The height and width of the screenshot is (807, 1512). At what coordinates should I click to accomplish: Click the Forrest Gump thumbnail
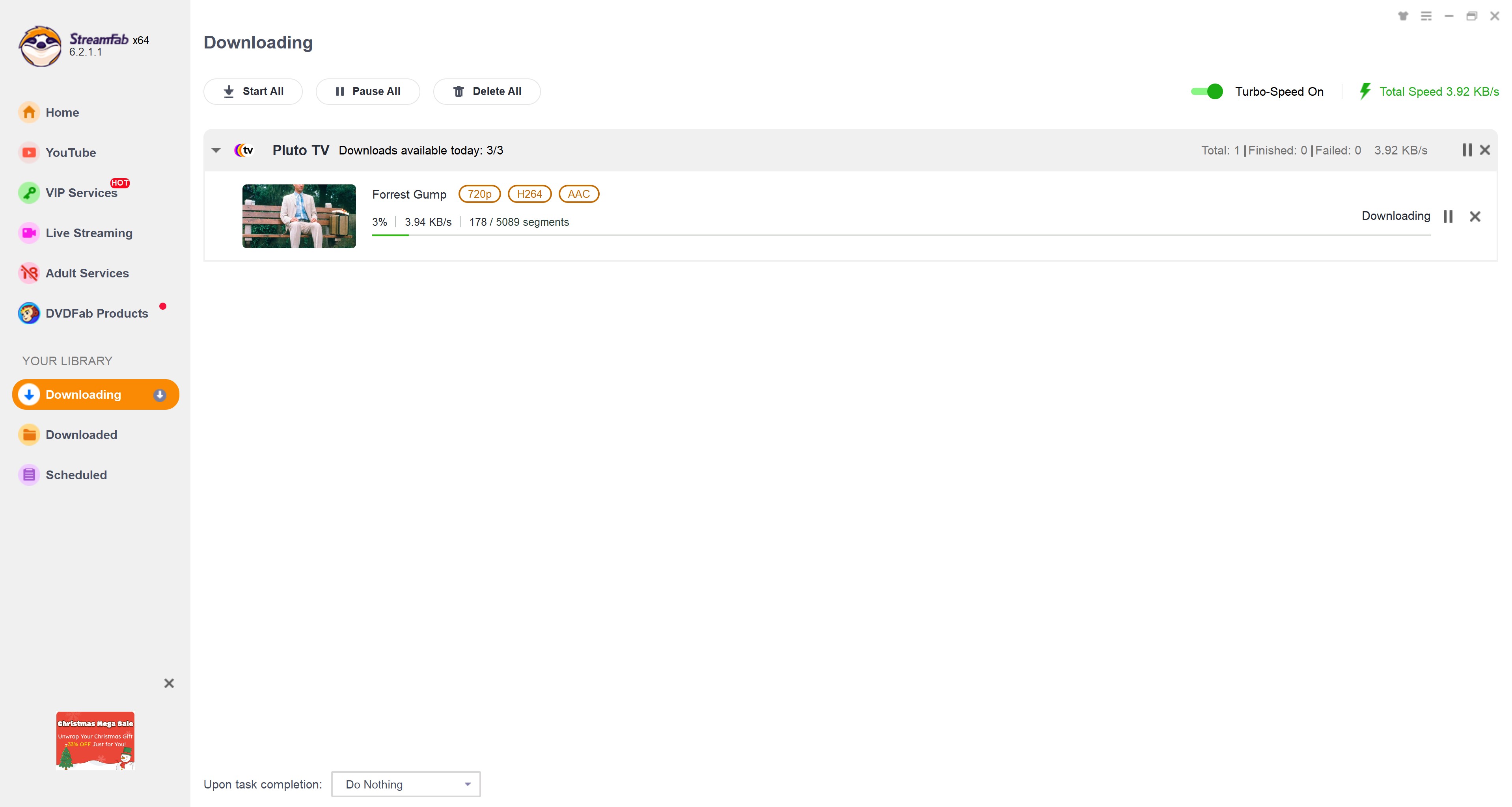[299, 216]
